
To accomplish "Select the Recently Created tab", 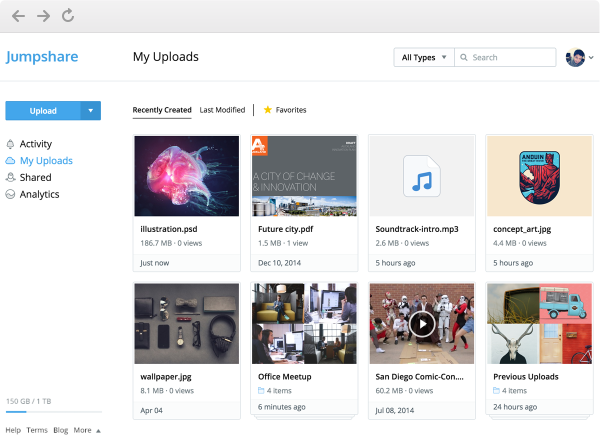I will tap(162, 110).
